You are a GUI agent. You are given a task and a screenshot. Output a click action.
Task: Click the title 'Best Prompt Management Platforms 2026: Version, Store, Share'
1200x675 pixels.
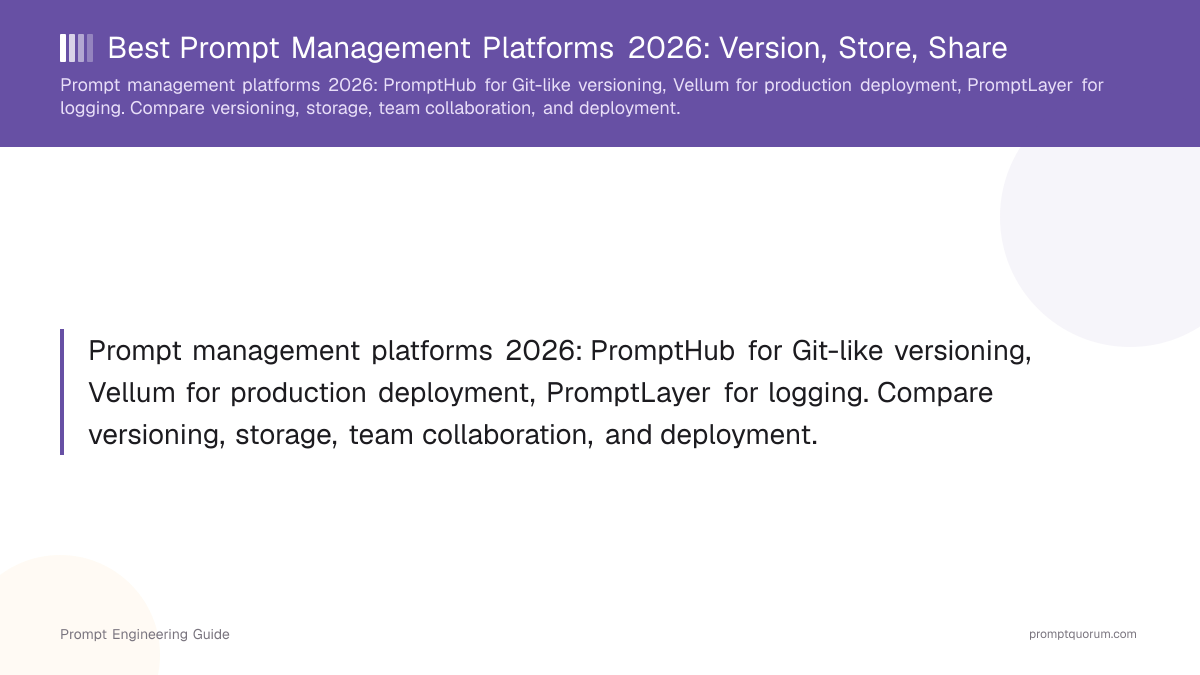tap(557, 48)
